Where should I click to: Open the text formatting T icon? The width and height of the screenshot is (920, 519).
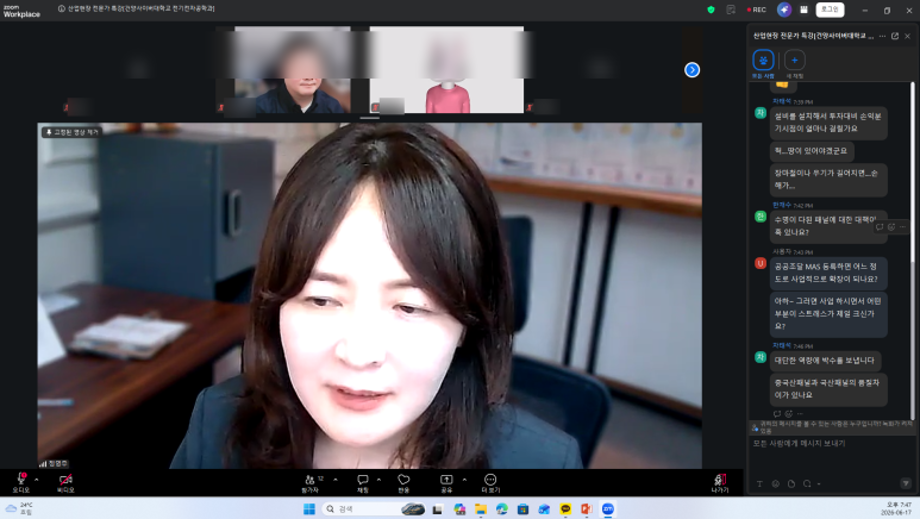tap(760, 484)
